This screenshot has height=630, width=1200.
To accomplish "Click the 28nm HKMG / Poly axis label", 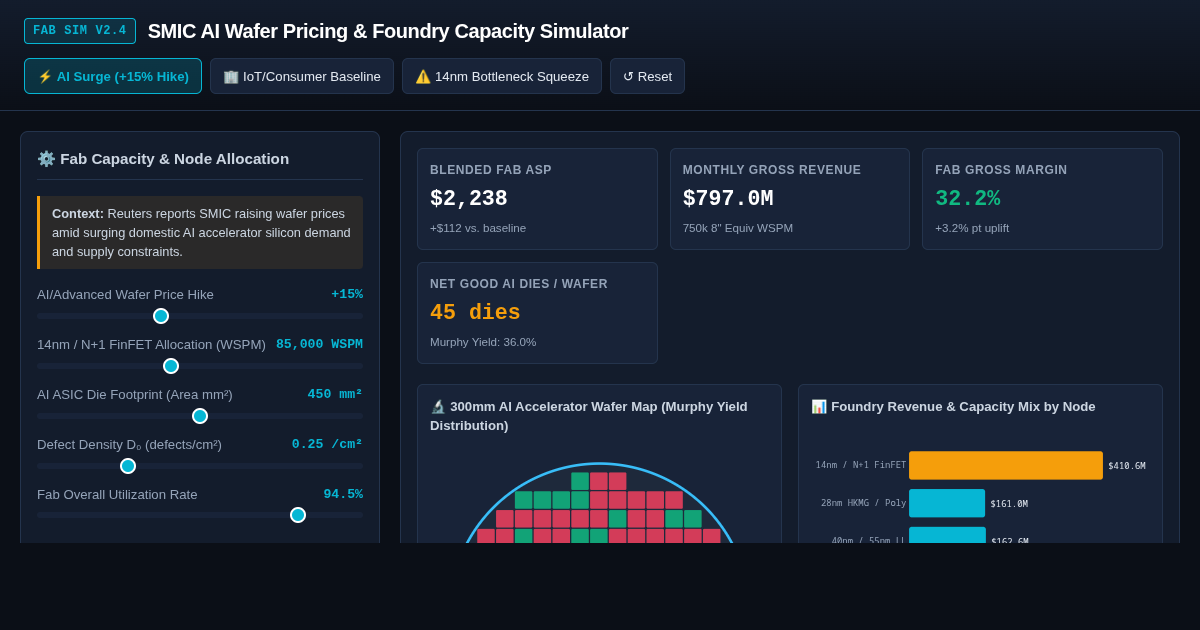I will [863, 503].
